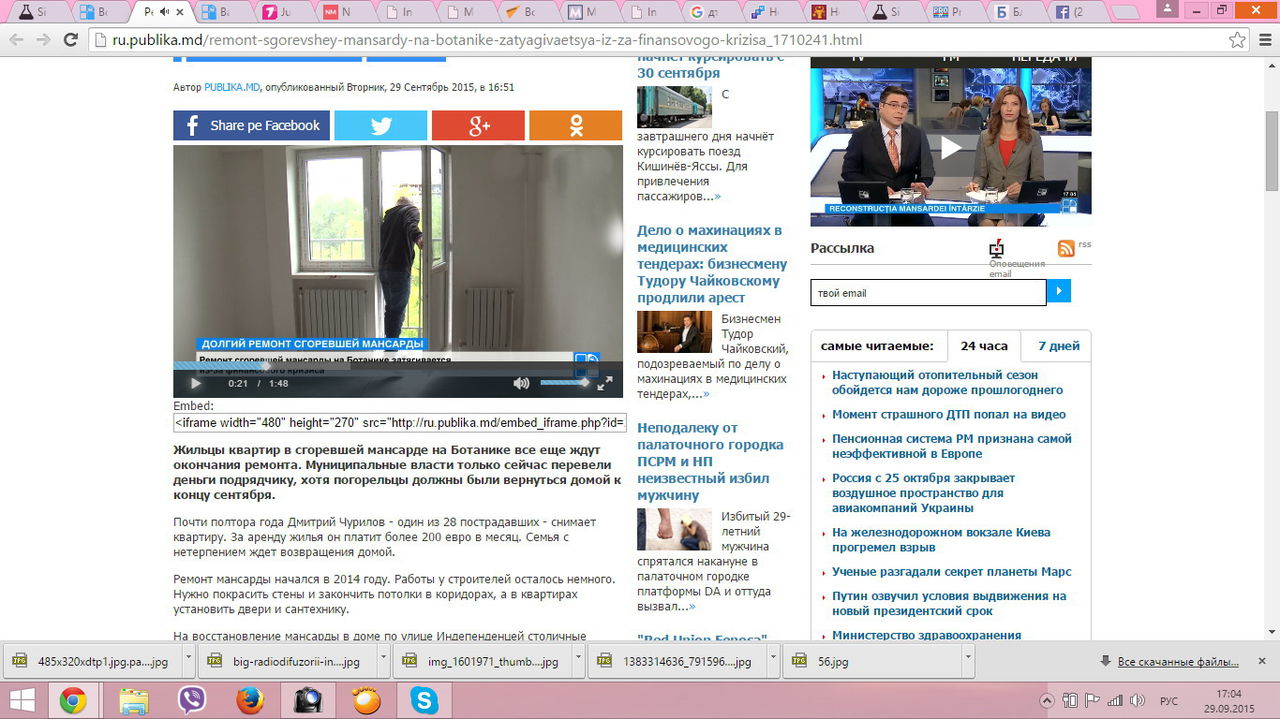Switch to the '24 часа' tab
1280x719 pixels.
[984, 346]
